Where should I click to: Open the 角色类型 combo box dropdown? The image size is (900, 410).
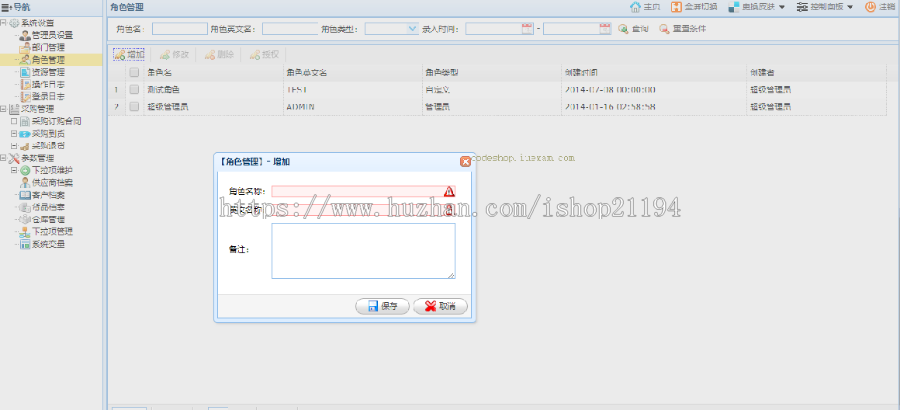[412, 29]
